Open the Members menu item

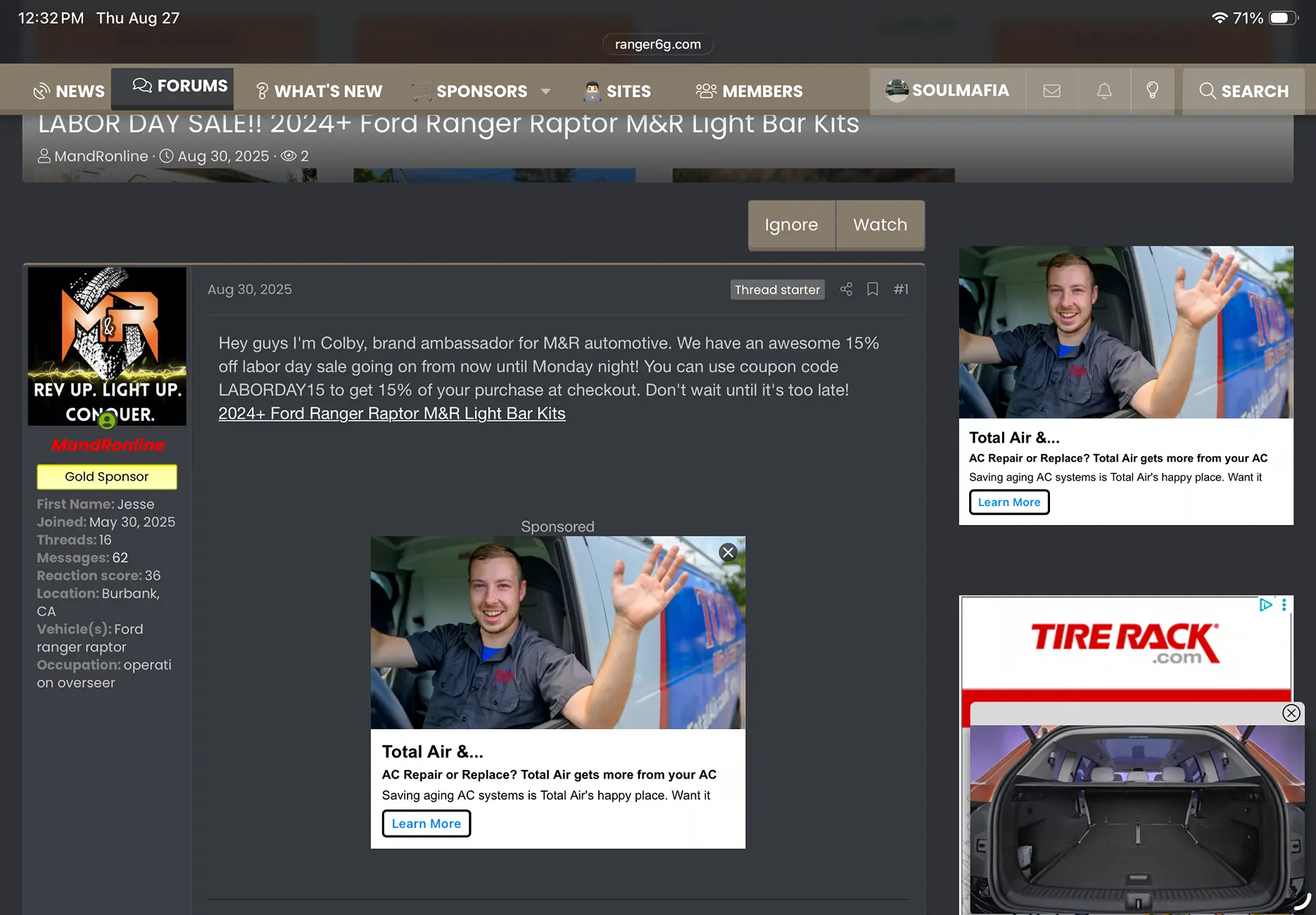749,91
